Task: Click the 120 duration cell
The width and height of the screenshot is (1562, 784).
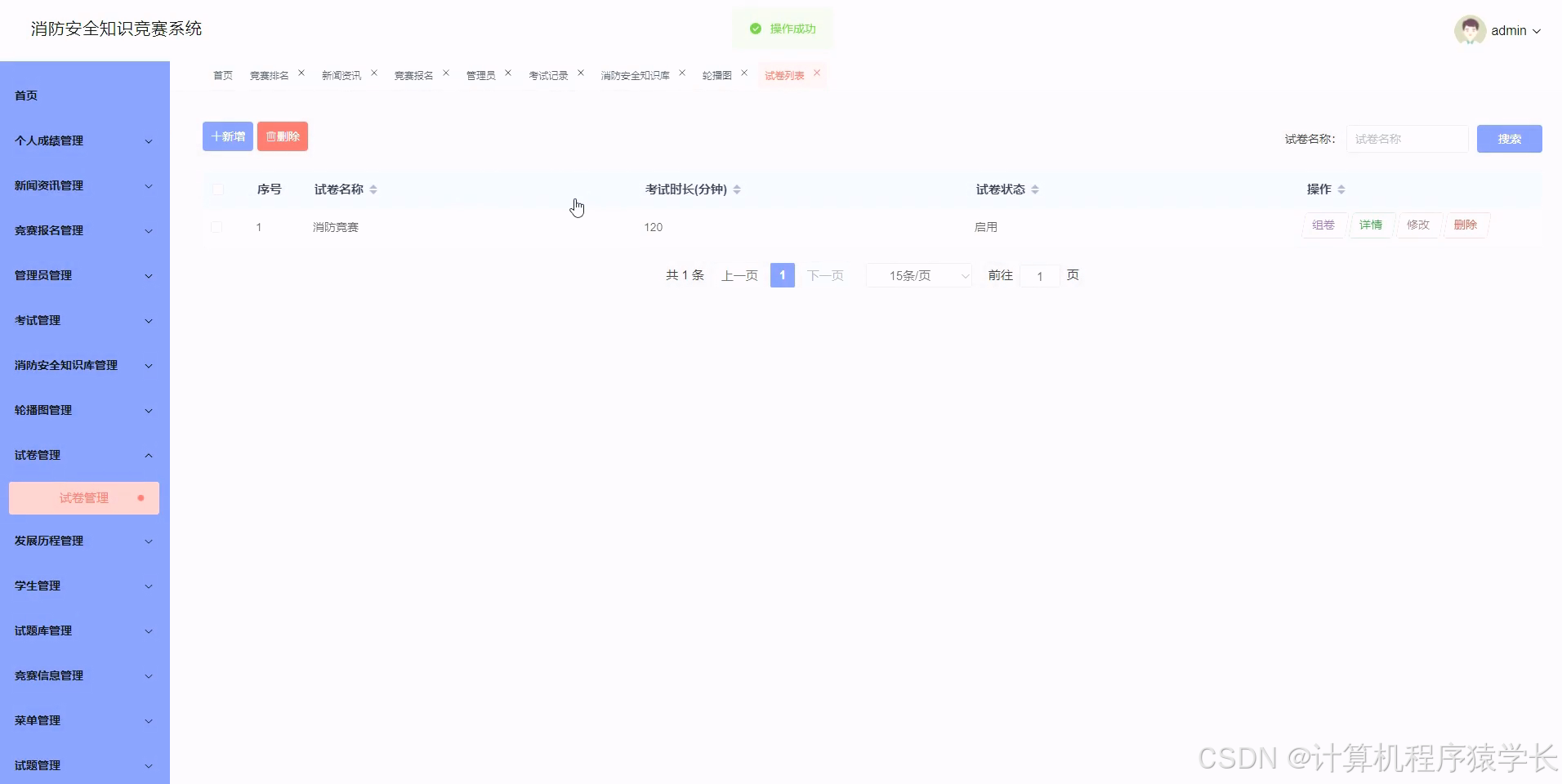Action: point(654,227)
